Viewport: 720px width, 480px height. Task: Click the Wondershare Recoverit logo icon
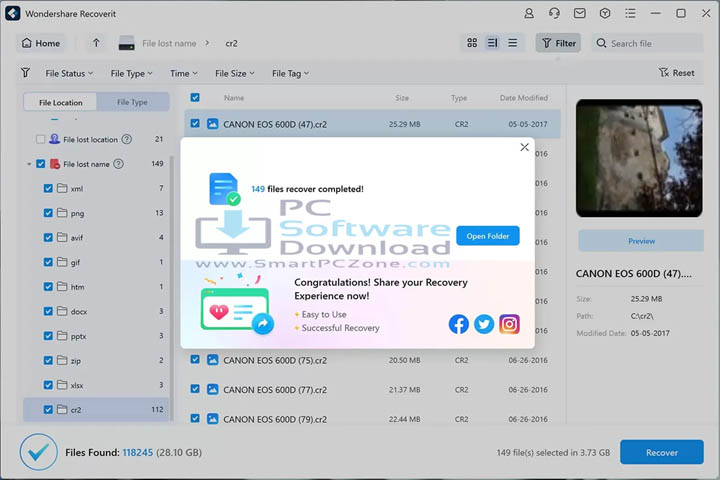12,13
